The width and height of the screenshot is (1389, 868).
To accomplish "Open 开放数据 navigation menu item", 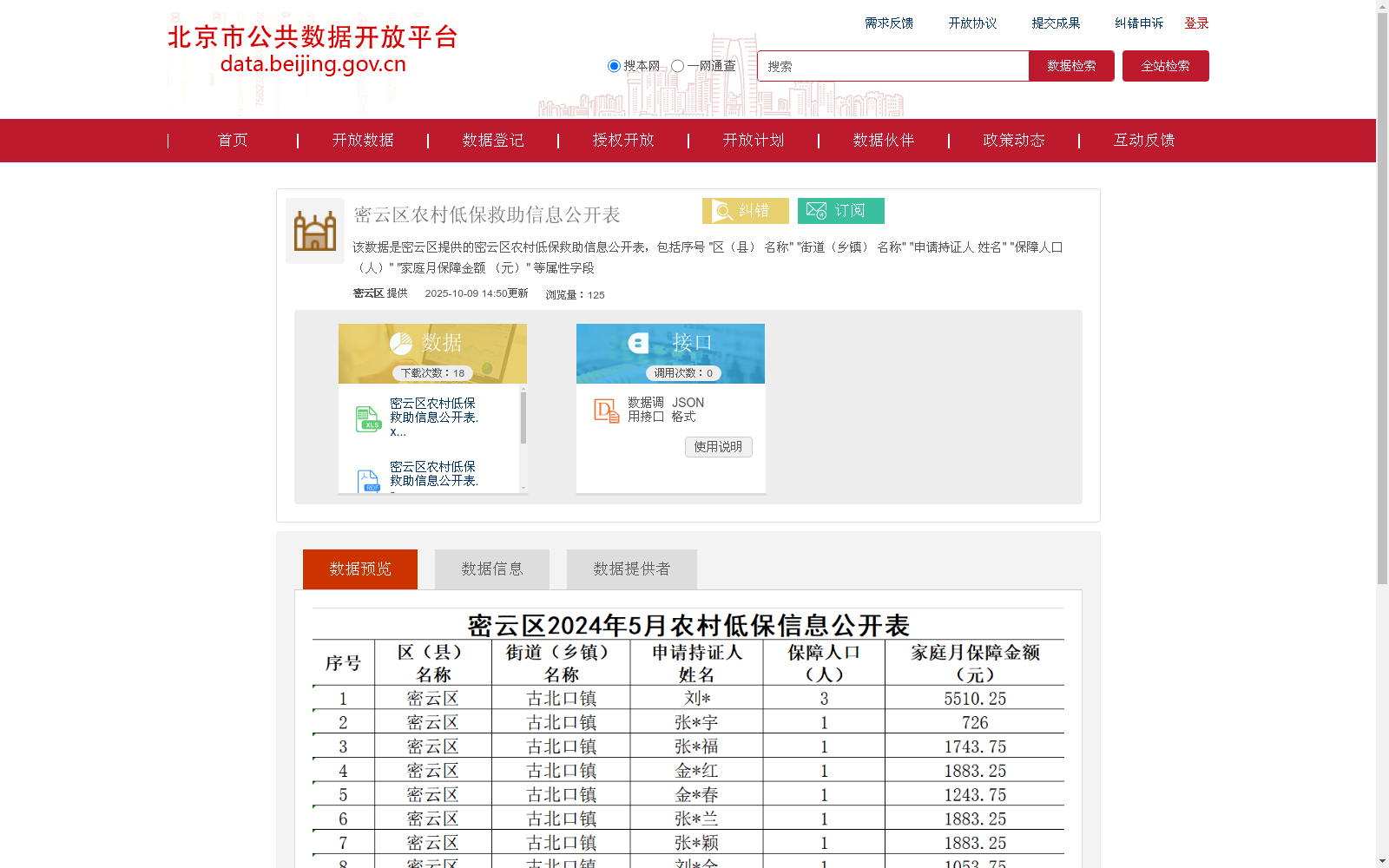I will tap(363, 141).
